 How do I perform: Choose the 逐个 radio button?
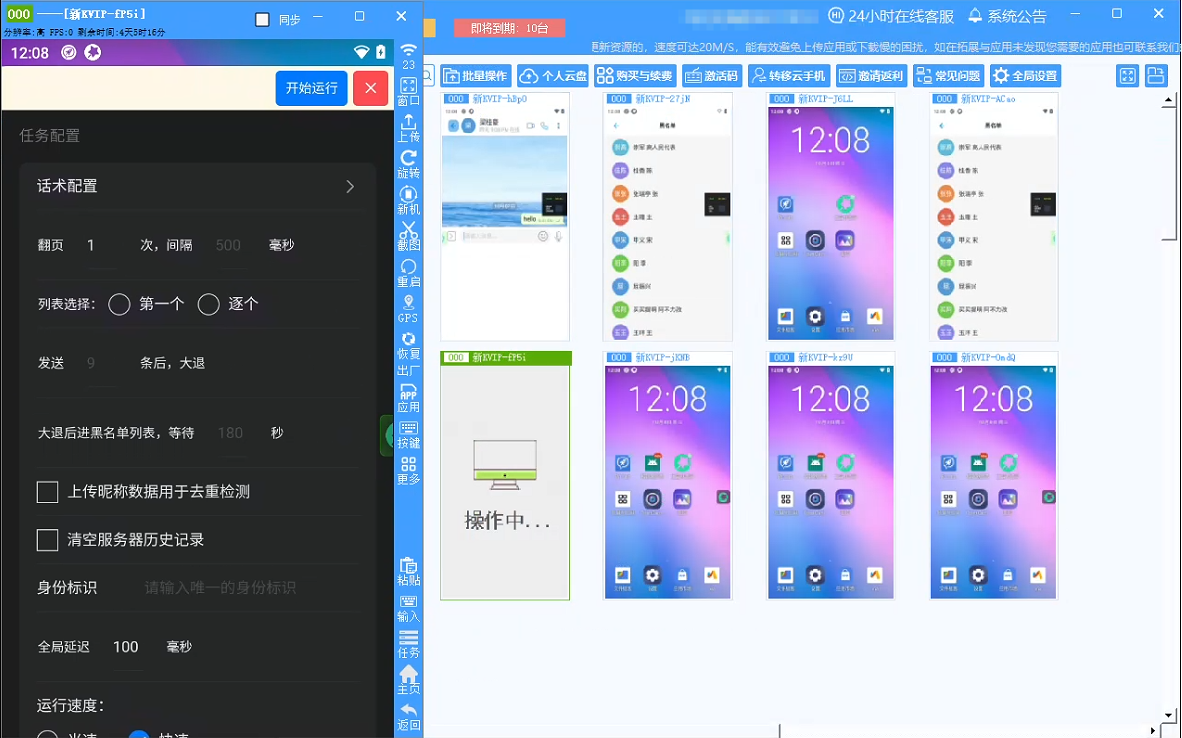[x=209, y=304]
